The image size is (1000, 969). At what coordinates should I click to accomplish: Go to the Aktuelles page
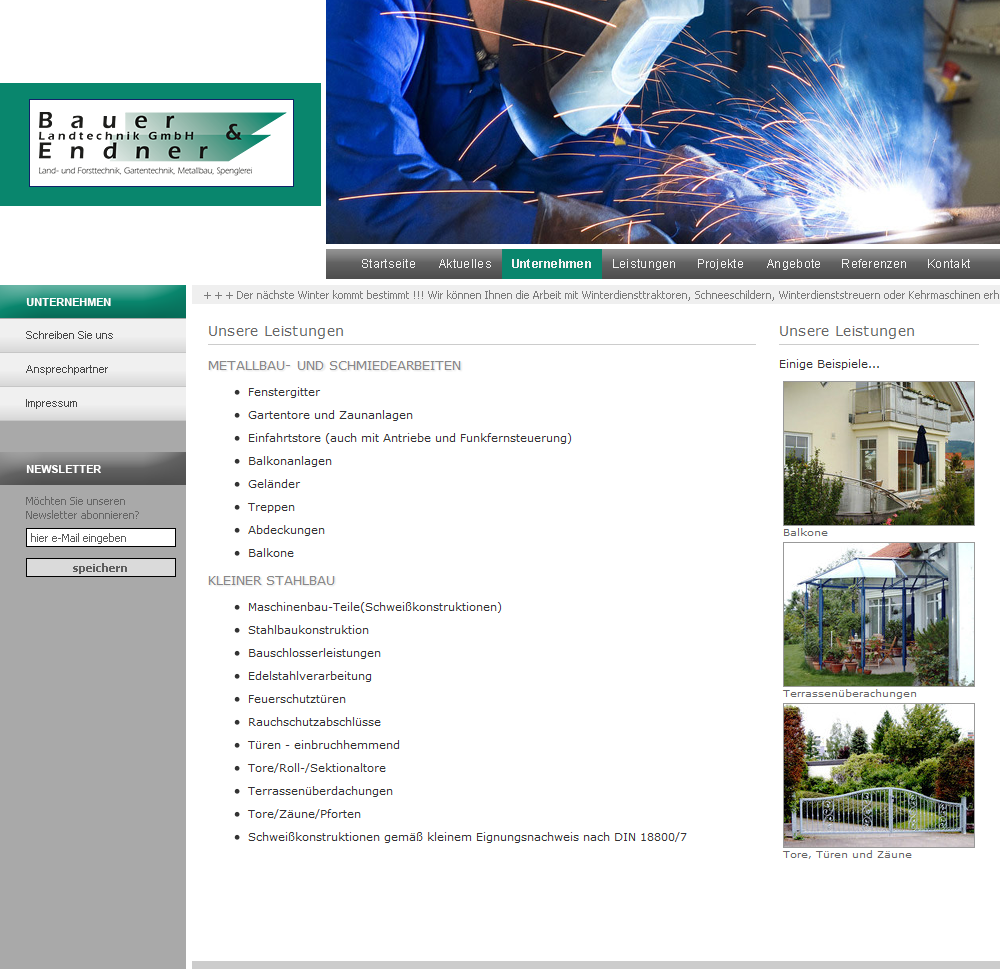click(x=465, y=264)
